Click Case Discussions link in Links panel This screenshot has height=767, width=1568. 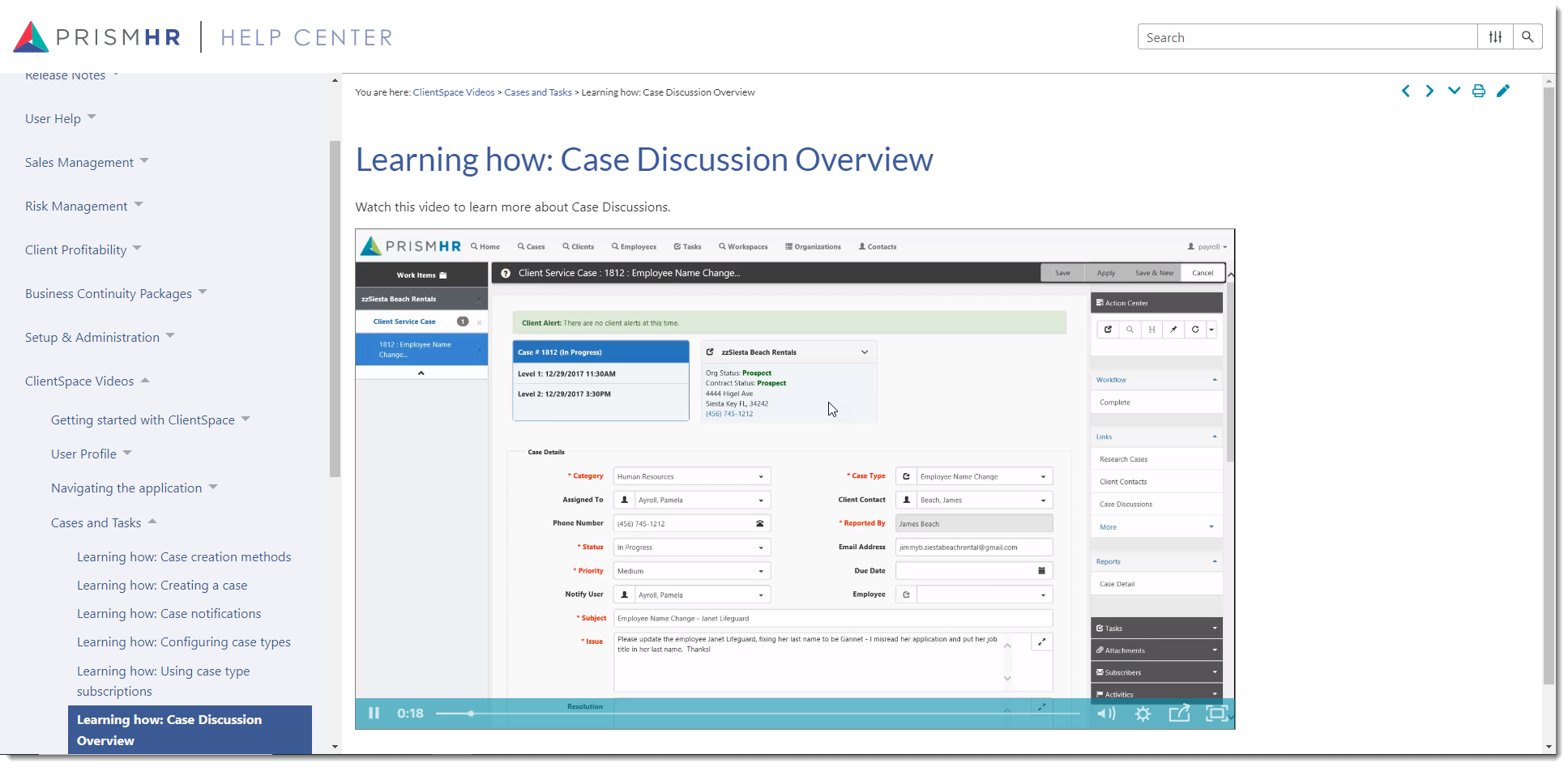coord(1126,505)
